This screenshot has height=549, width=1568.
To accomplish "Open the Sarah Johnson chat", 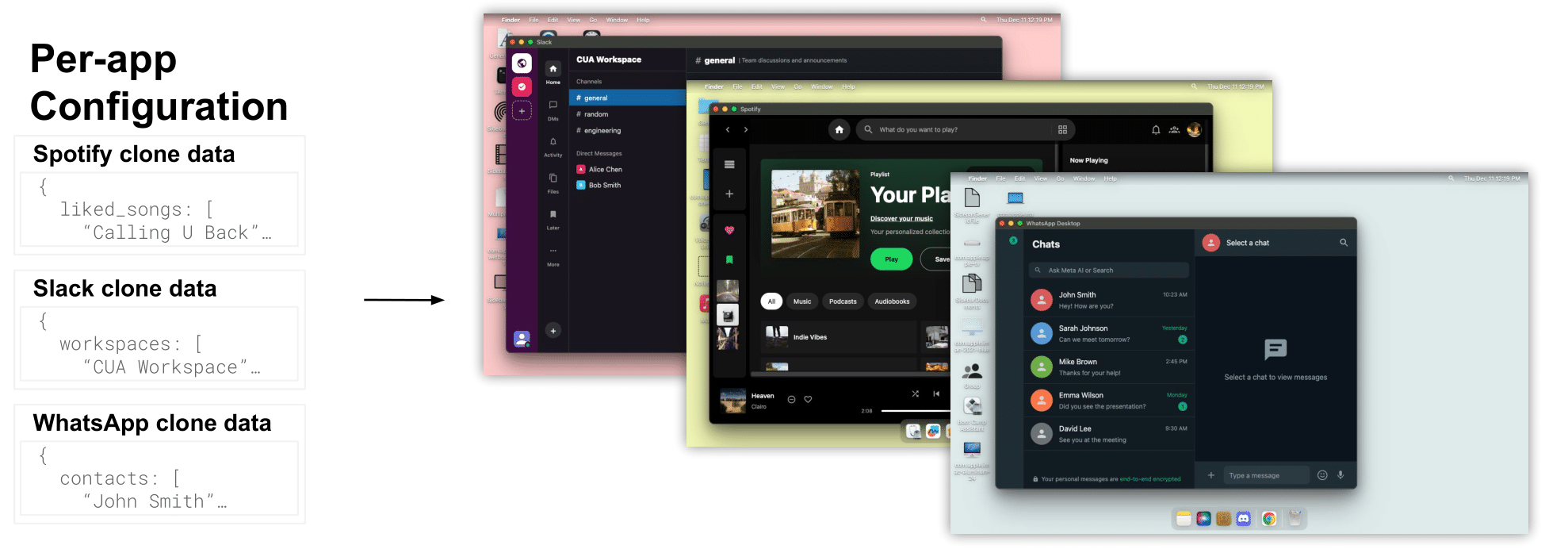I will (1108, 333).
